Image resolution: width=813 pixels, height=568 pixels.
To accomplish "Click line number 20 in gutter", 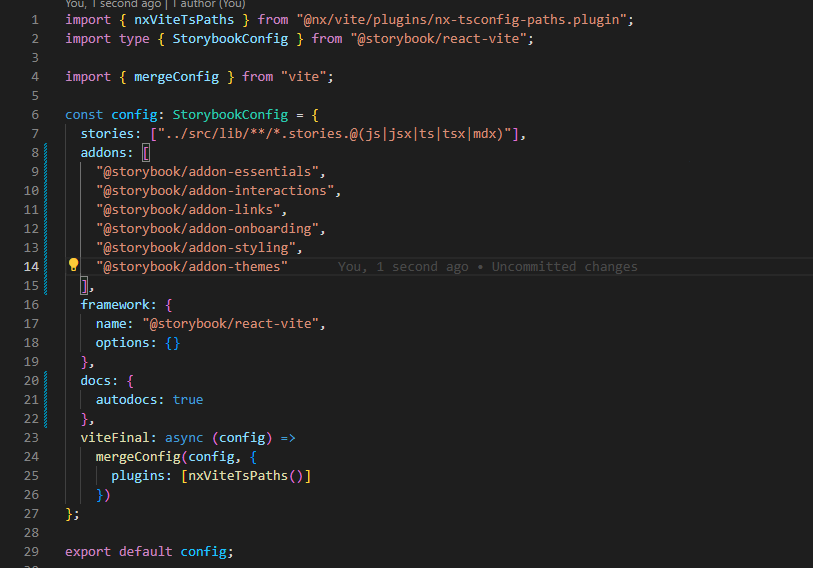I will click(31, 381).
